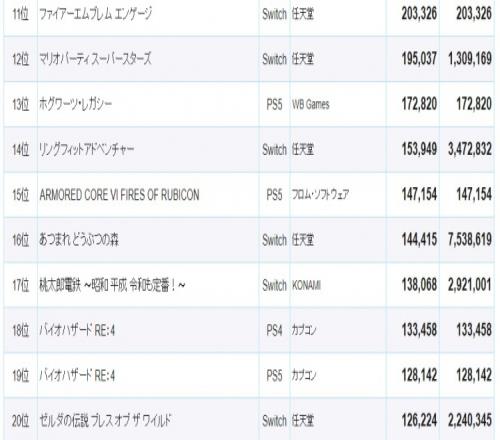
Task: Click the 195,037 sales figure
Action: [419, 59]
